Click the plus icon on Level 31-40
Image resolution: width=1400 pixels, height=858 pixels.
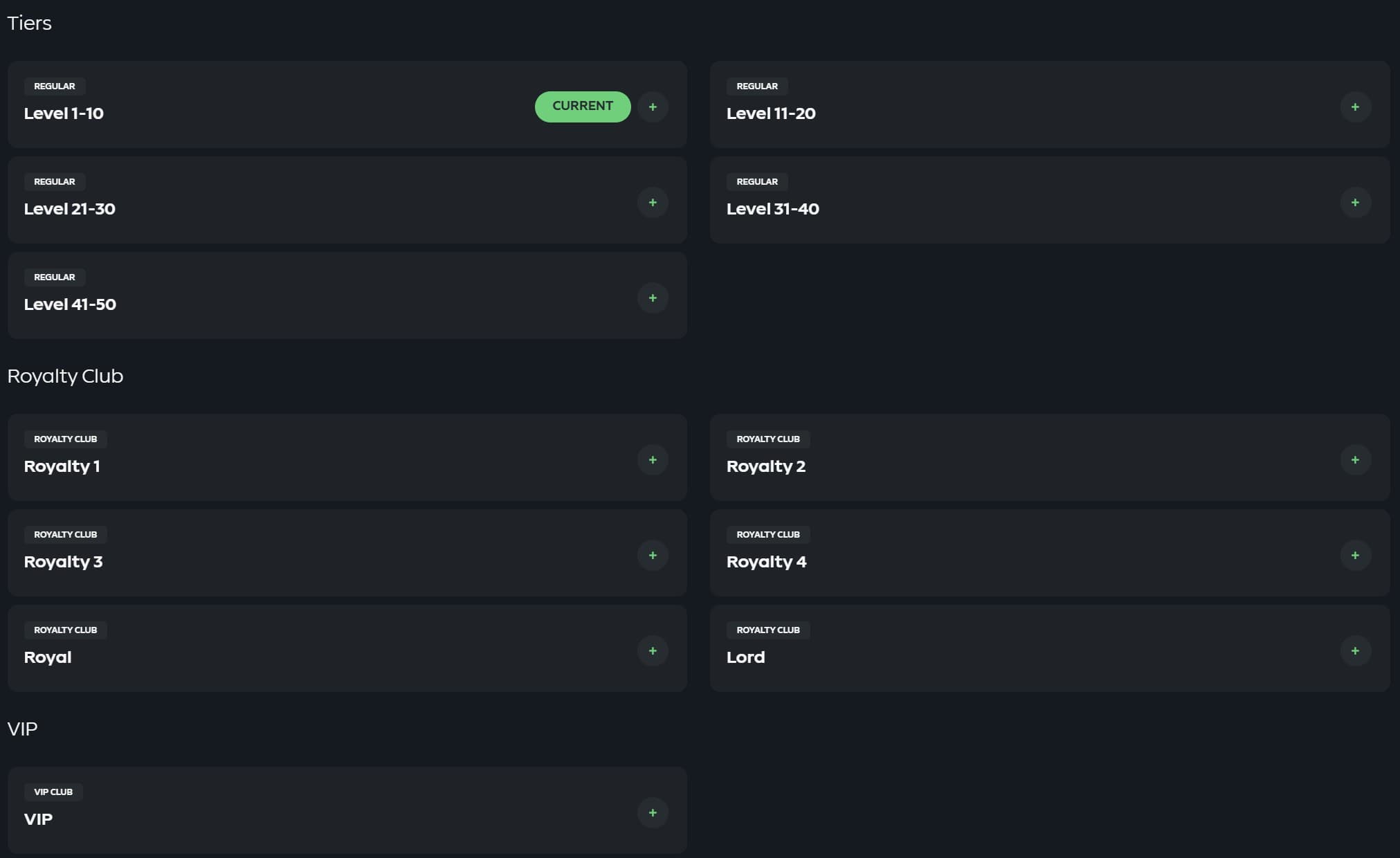pos(1356,202)
